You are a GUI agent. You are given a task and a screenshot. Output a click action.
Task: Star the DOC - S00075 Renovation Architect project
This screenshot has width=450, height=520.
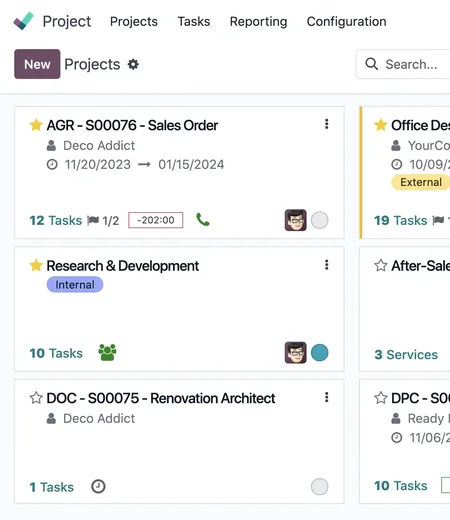point(36,398)
